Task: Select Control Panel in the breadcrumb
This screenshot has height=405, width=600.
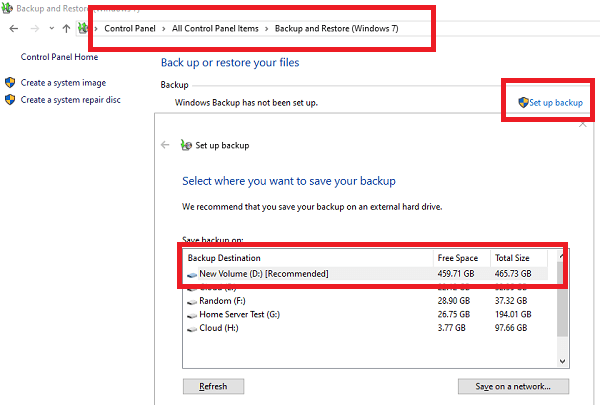Action: tap(130, 29)
